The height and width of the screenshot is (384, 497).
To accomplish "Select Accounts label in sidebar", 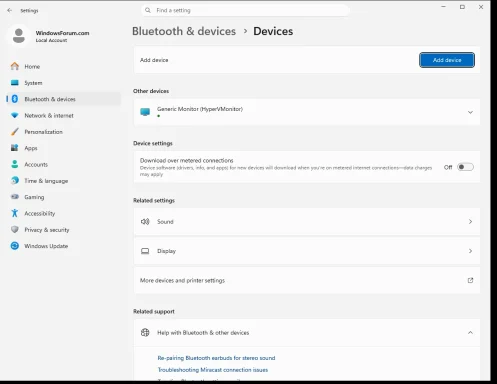I will coord(36,164).
